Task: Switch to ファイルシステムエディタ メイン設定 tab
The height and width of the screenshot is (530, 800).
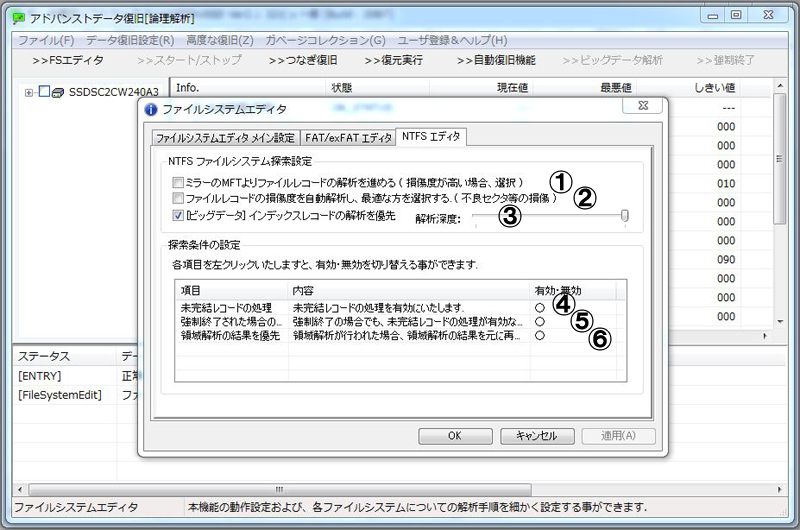Action: (226, 138)
